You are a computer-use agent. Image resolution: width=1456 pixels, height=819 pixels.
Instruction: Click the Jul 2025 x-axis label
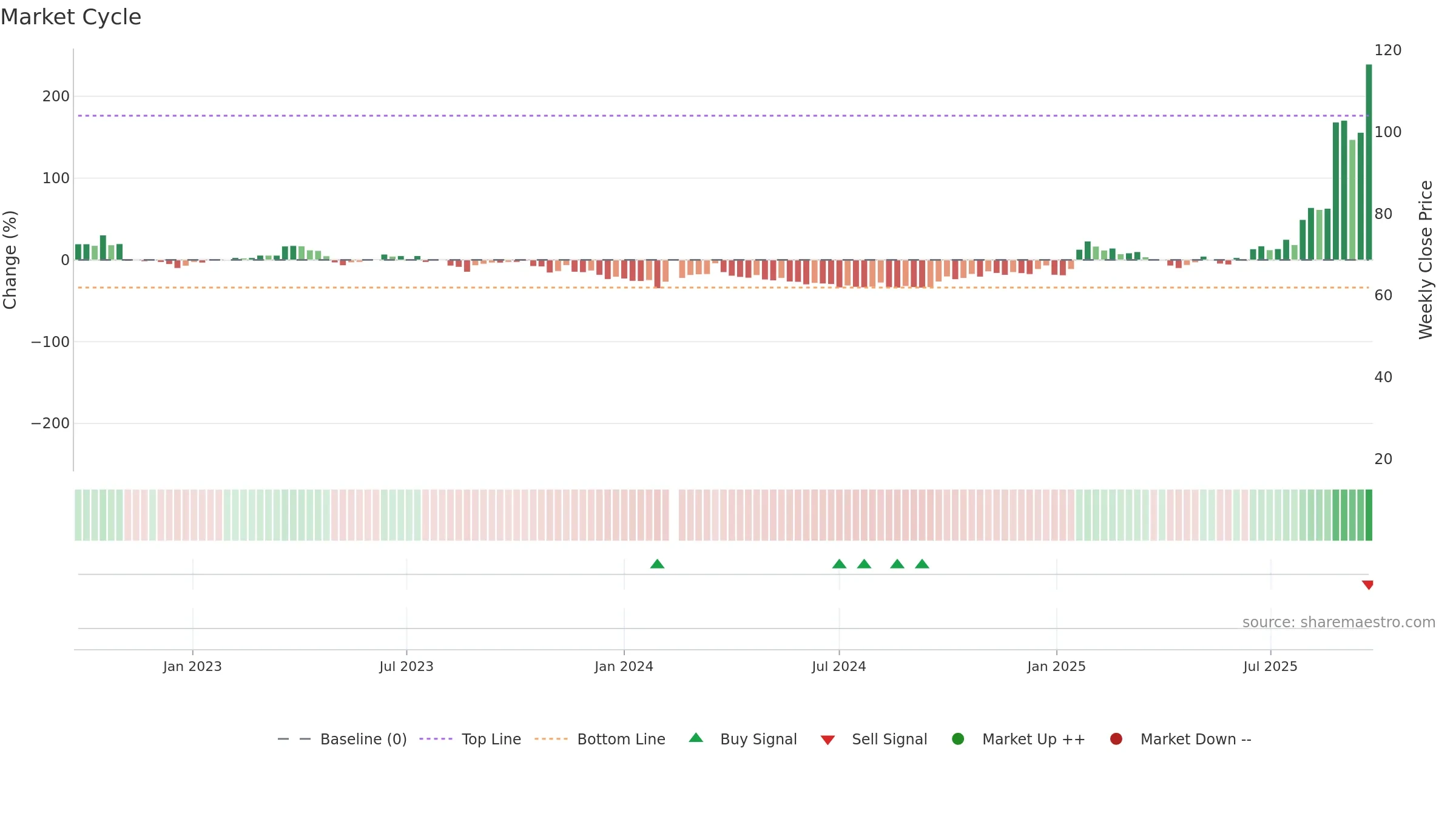[x=1270, y=666]
